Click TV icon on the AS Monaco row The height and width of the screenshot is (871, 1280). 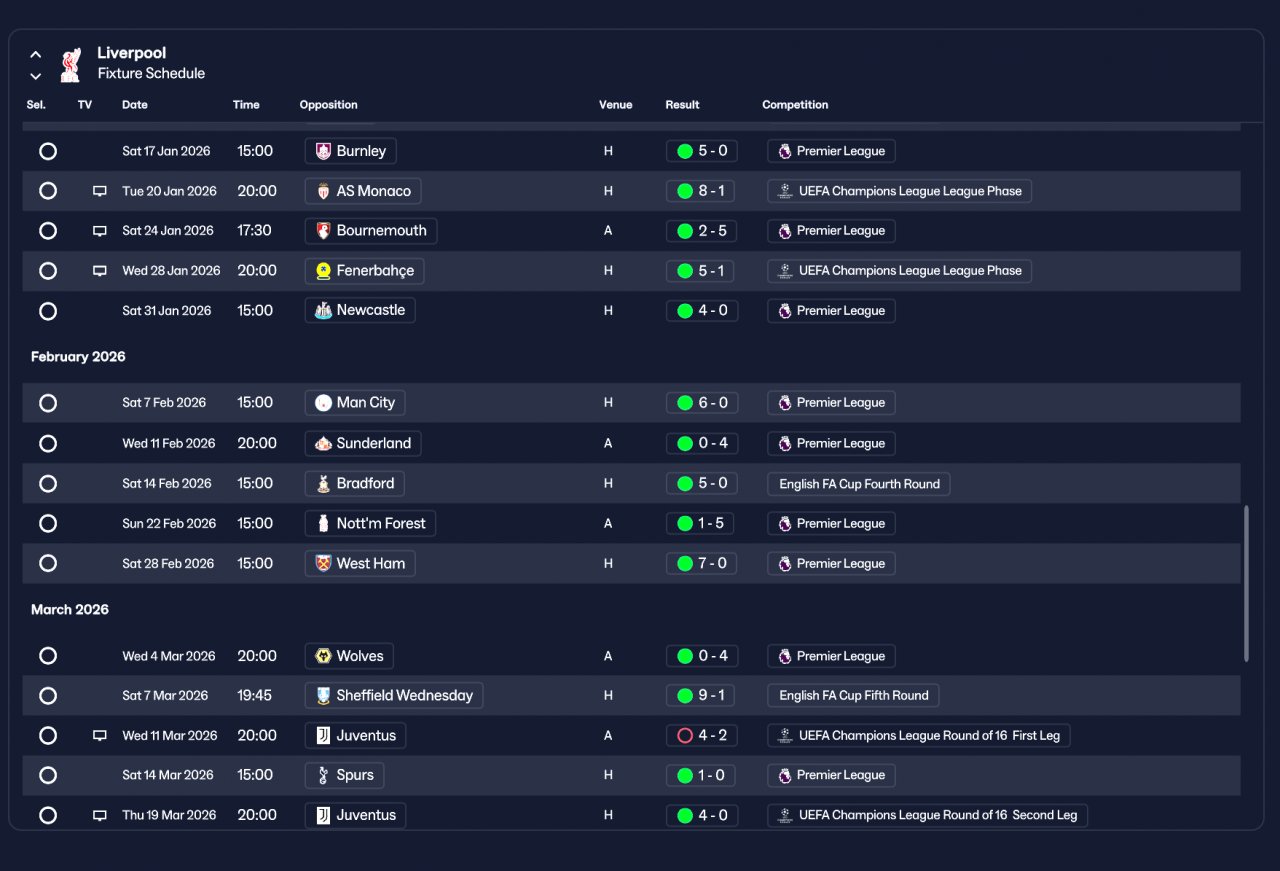point(99,191)
